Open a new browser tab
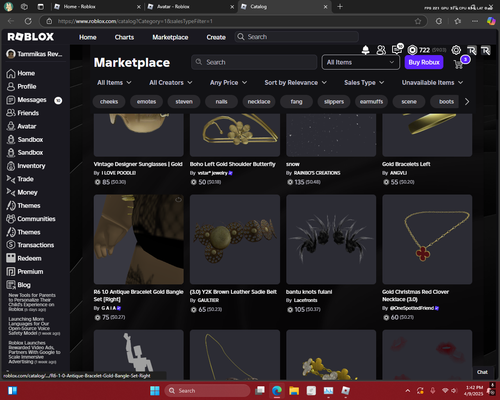This screenshot has height=400, width=500. tap(340, 7)
